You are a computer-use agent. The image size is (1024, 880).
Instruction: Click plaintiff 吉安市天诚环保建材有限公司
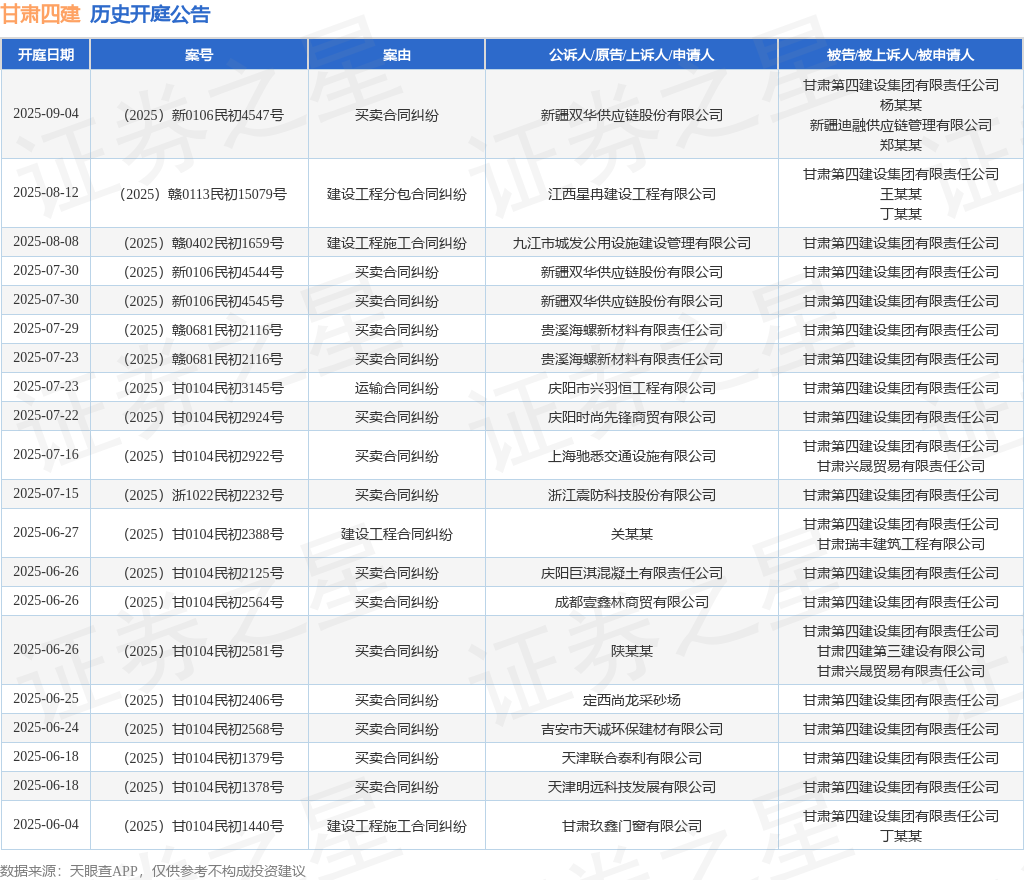click(x=632, y=729)
